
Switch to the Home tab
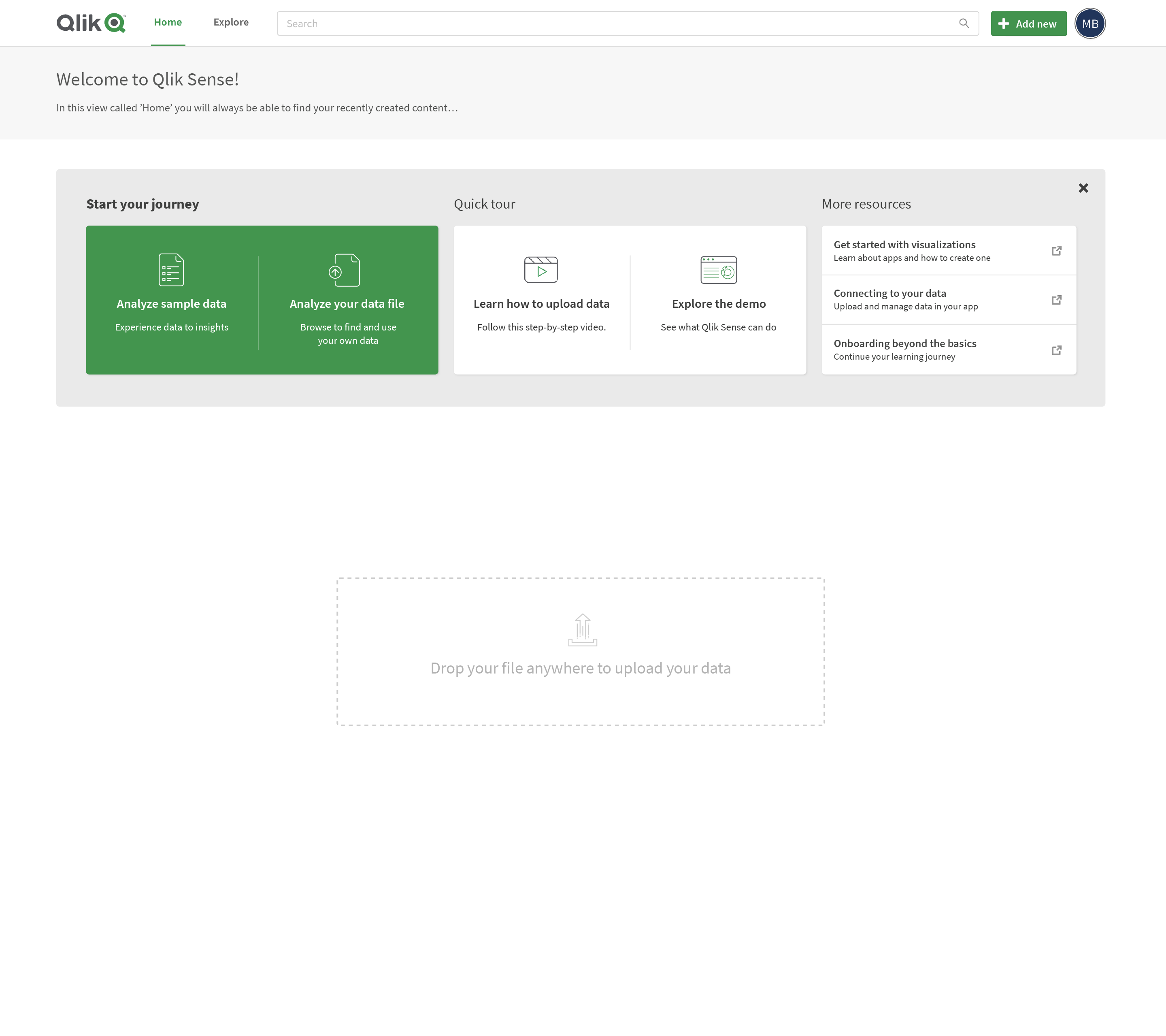(167, 22)
